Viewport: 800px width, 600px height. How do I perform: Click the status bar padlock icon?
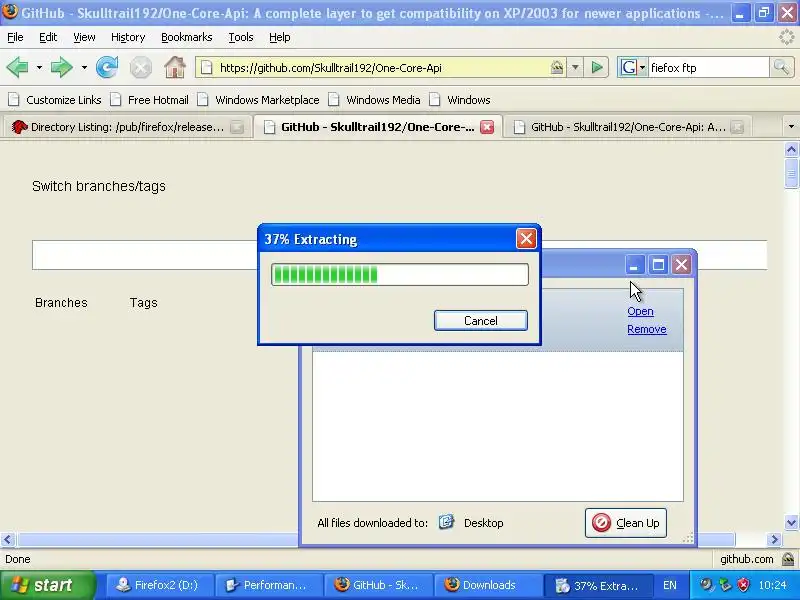point(788,559)
